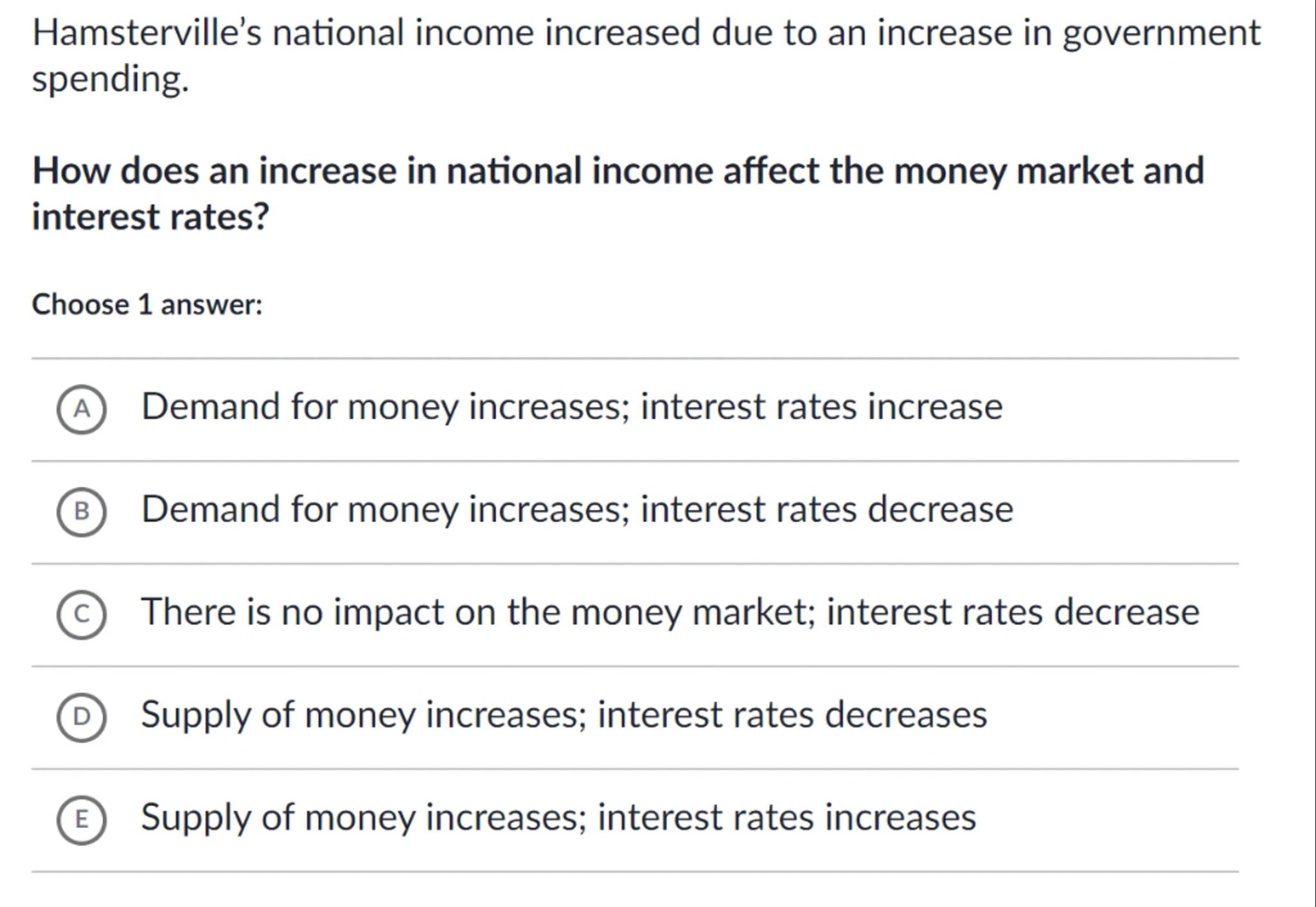1316x907 pixels.
Task: Click the word 'Hamsterville's' in the intro
Action: tap(147, 33)
